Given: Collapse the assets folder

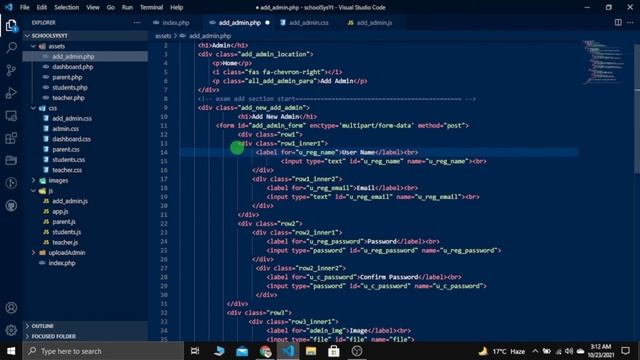Looking at the screenshot, I should pyautogui.click(x=85, y=46).
